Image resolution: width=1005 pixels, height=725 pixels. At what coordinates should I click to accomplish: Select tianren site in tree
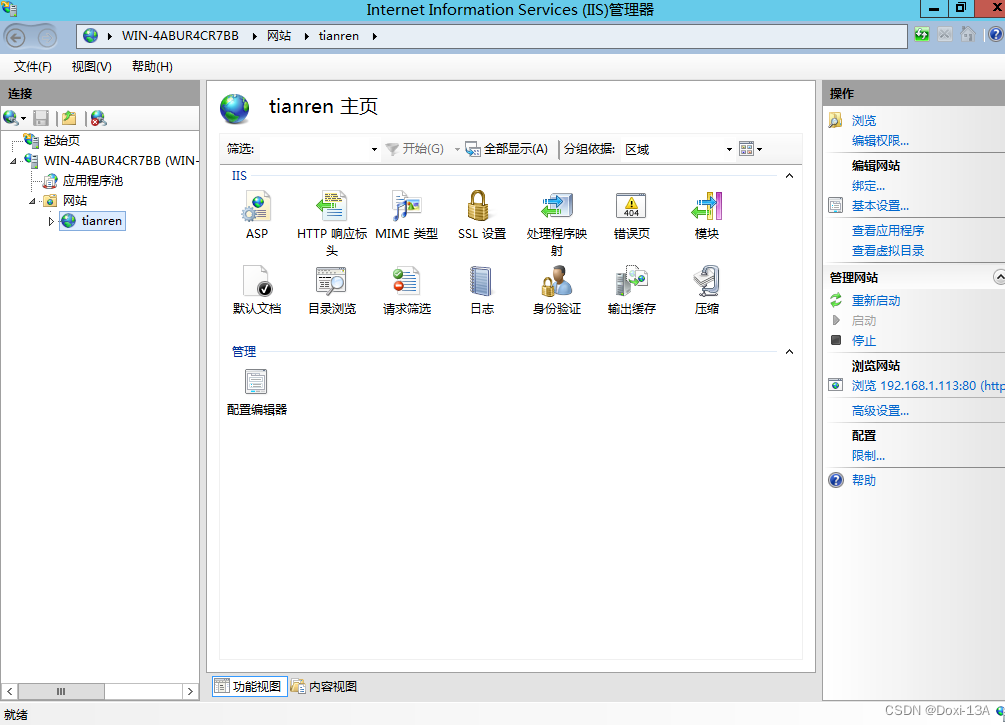pos(101,221)
